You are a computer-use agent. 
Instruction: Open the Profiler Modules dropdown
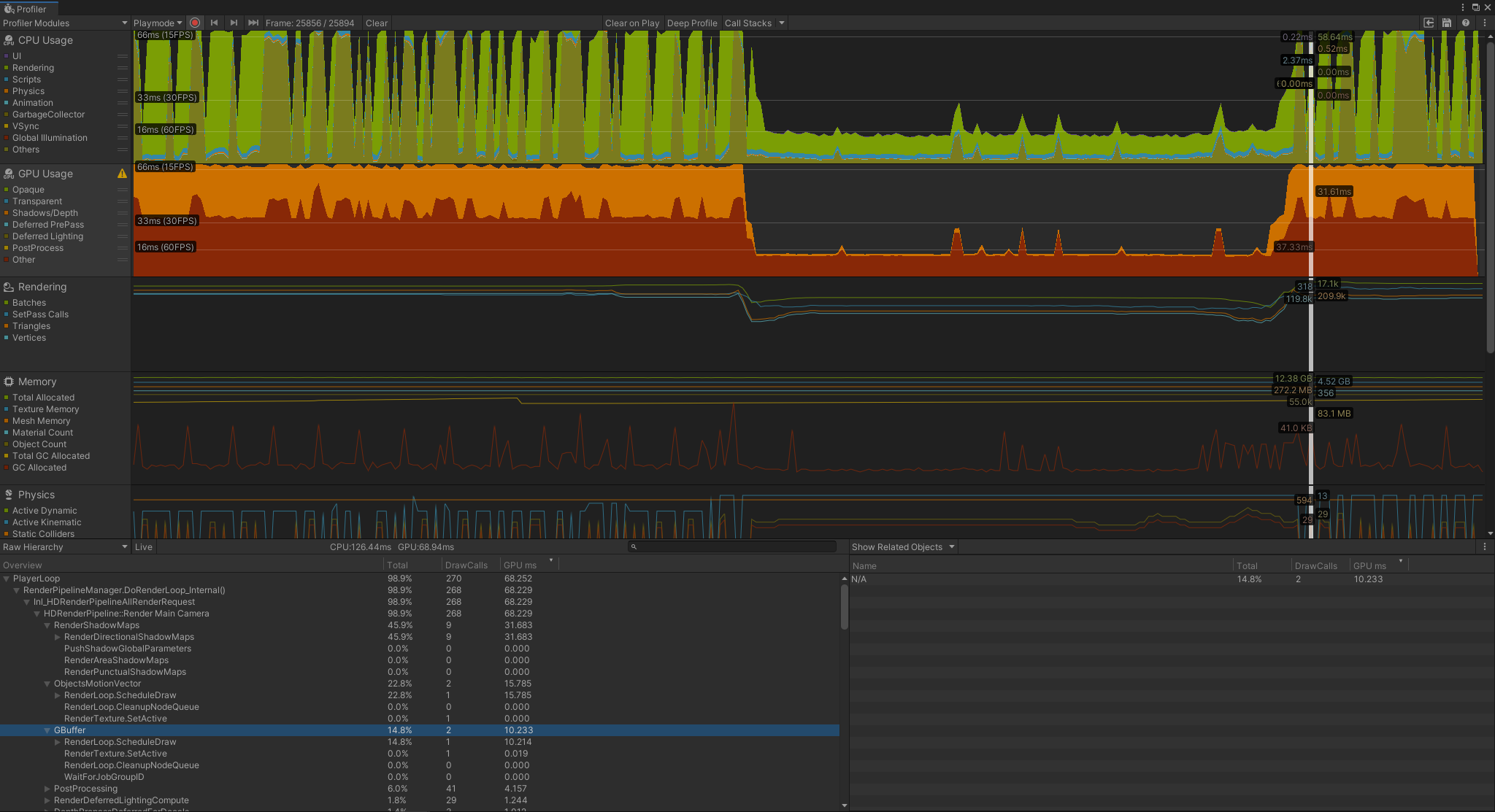(65, 23)
